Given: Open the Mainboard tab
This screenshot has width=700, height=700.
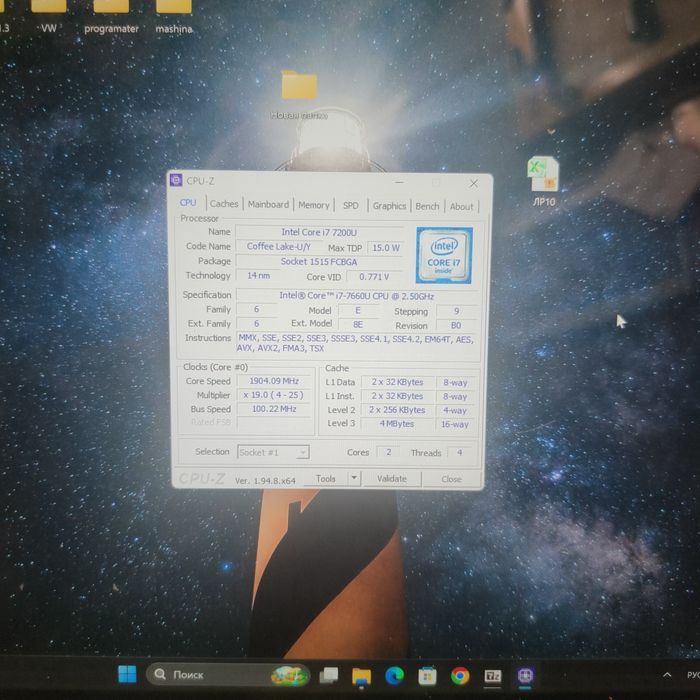Looking at the screenshot, I should tap(268, 204).
